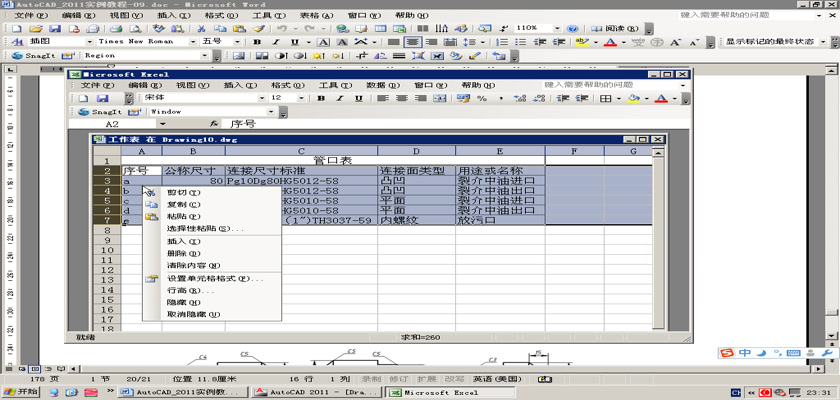Screen dimensions: 840x400
Task: Open the Word zoom 110% dropdown
Action: tap(557, 28)
